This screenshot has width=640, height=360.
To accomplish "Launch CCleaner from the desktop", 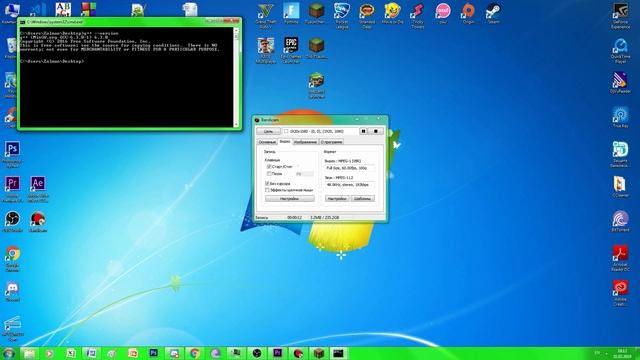I will click(620, 187).
